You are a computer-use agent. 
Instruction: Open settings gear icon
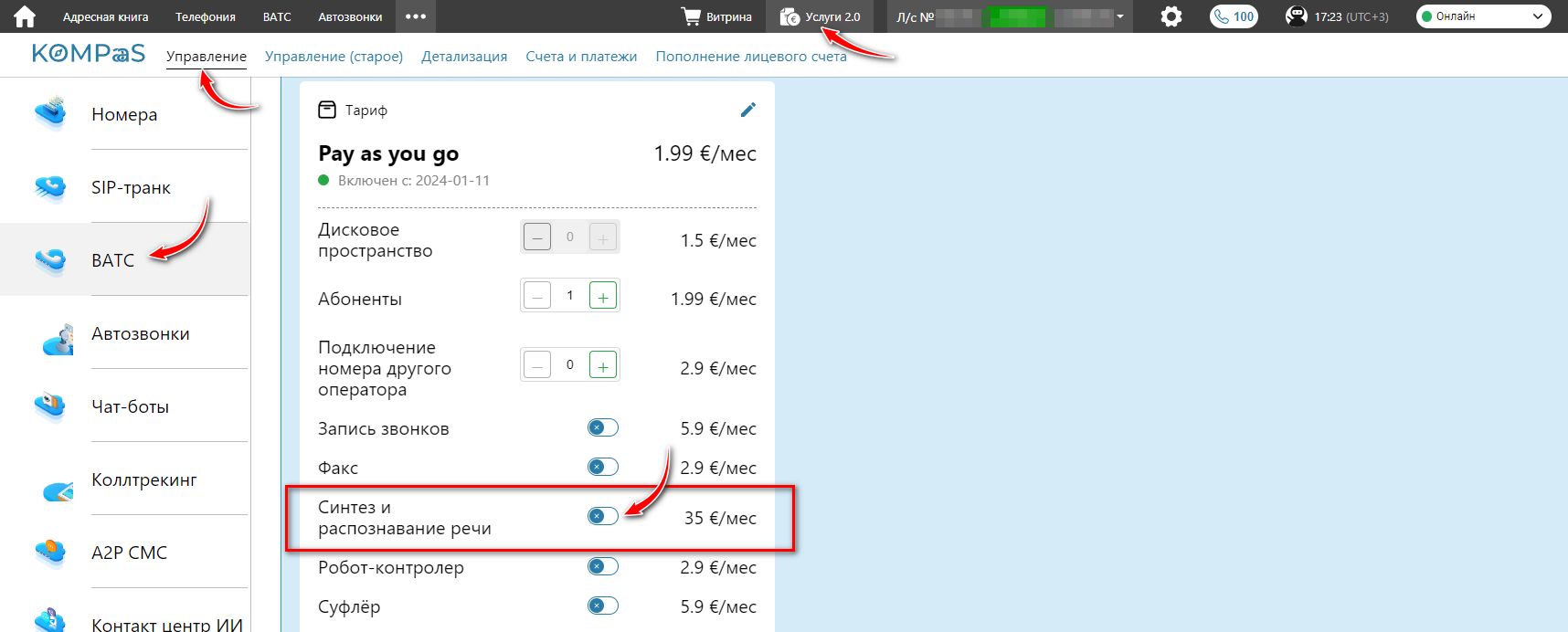(x=1171, y=16)
